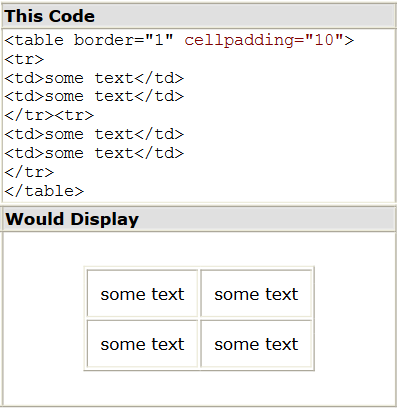
Task: Select the top-left "some text" table cell
Action: (142, 293)
